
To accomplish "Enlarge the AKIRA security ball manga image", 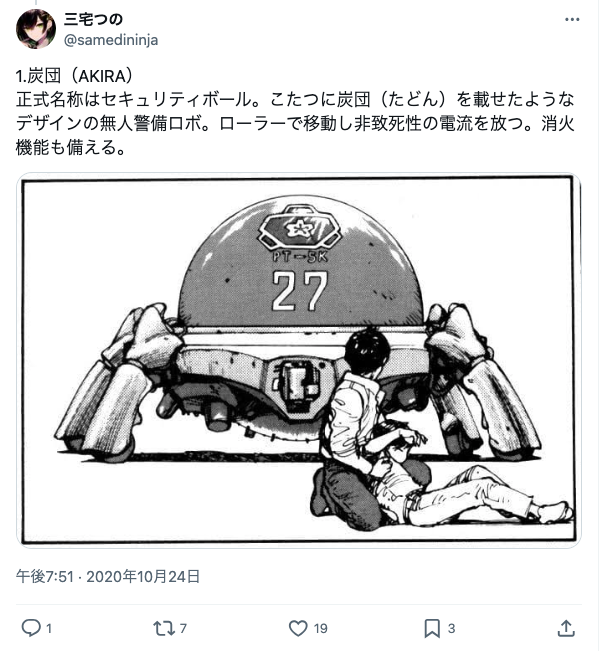I will click(298, 360).
